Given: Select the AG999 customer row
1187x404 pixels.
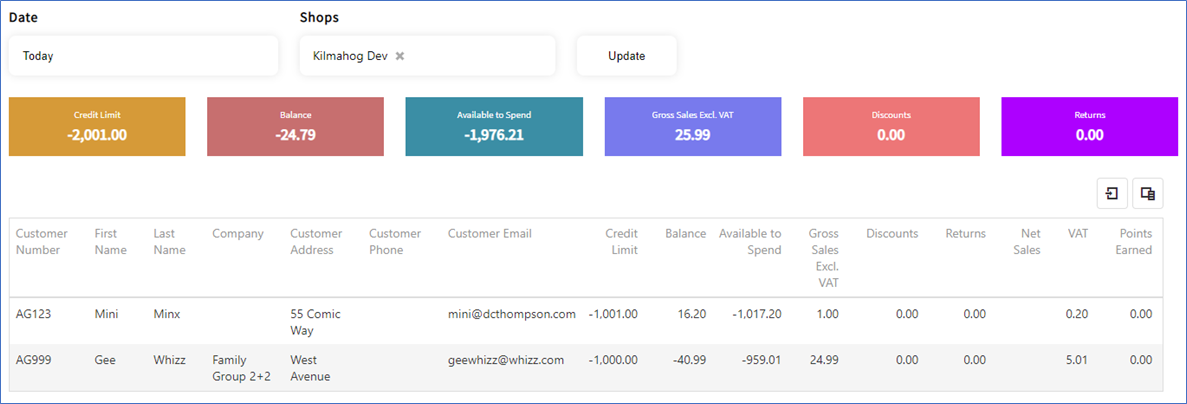Looking at the screenshot, I should coord(586,368).
